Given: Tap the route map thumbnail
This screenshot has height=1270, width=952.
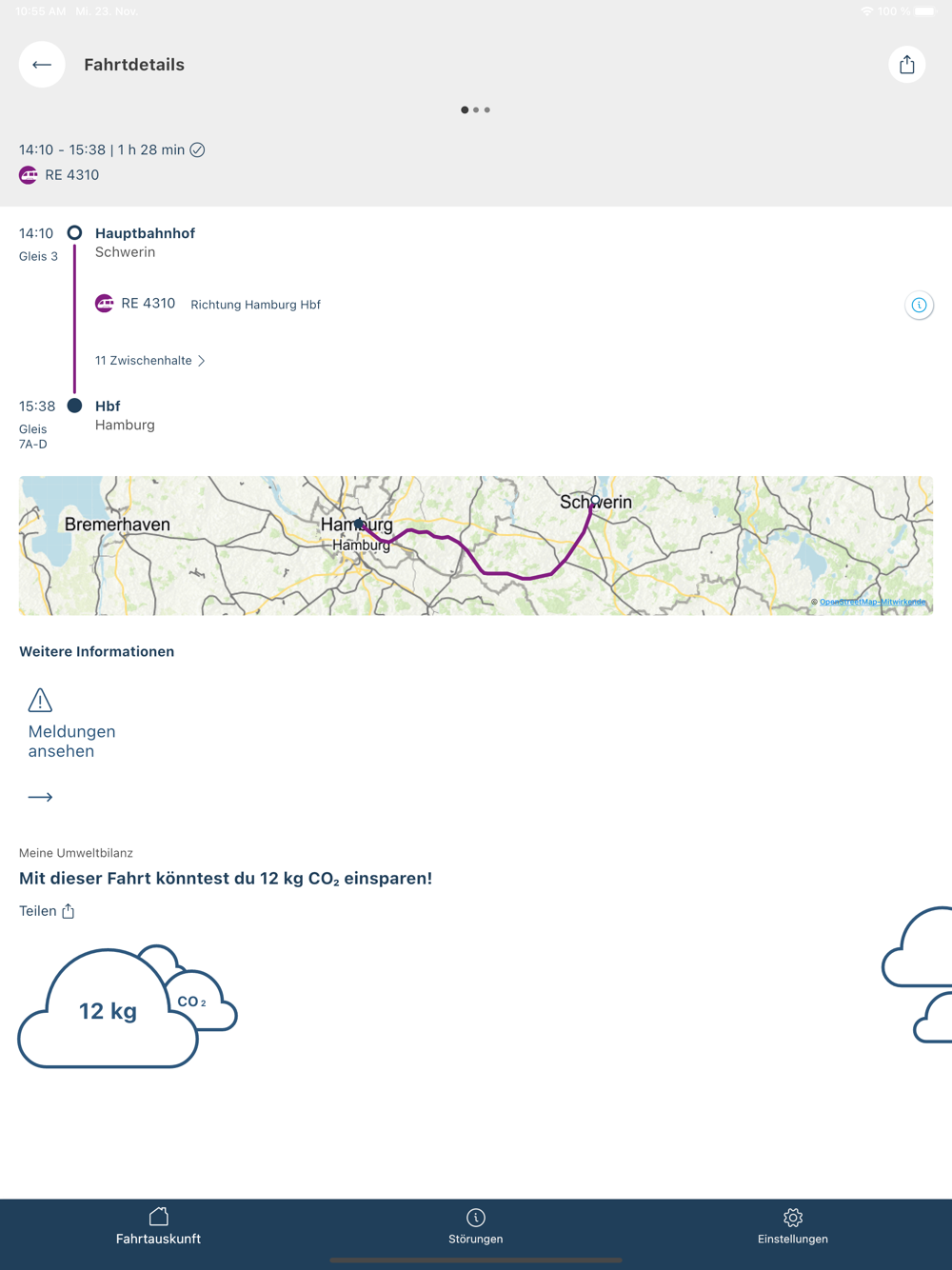Looking at the screenshot, I should (x=476, y=546).
